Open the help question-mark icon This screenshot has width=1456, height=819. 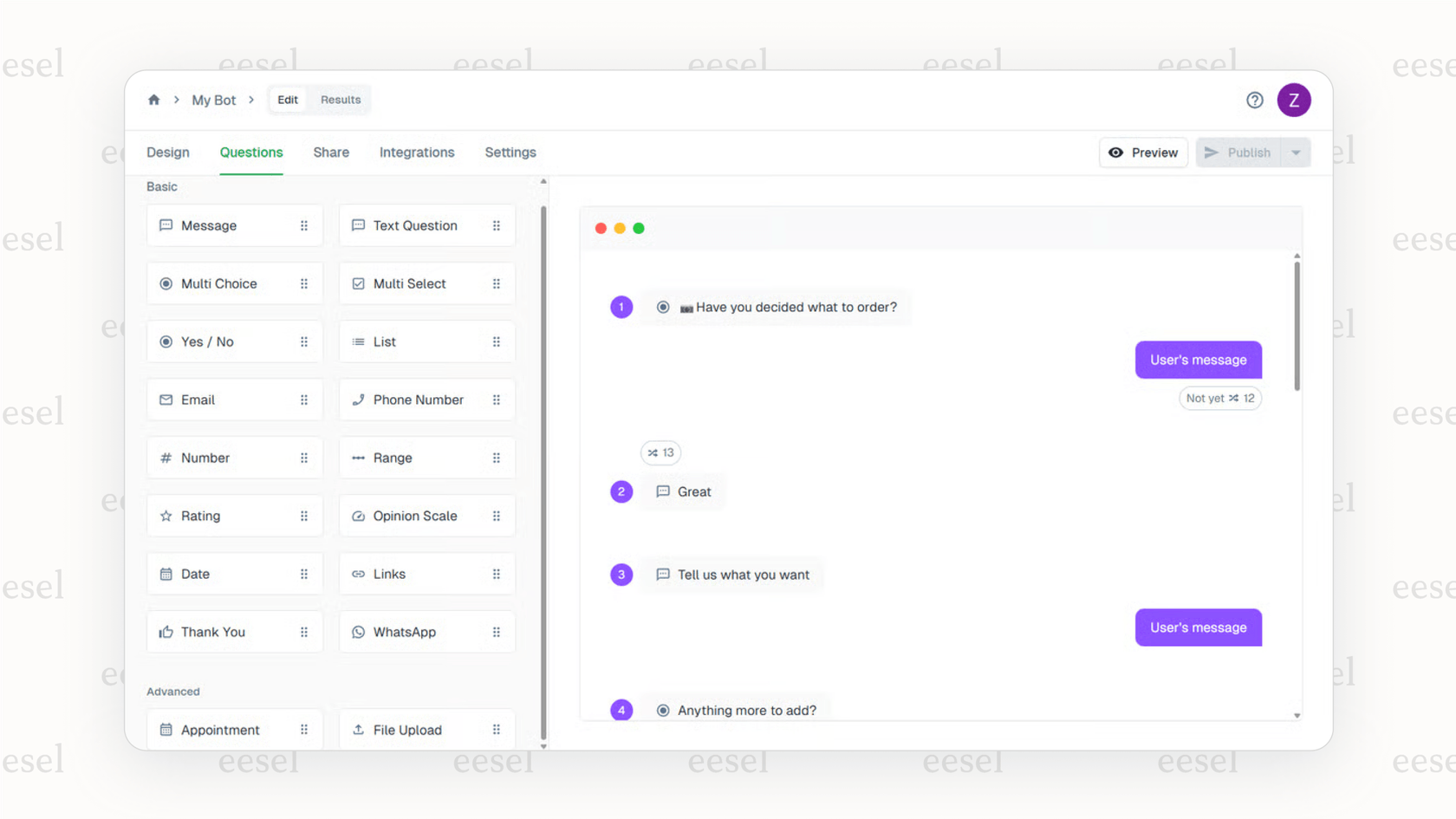click(x=1254, y=100)
